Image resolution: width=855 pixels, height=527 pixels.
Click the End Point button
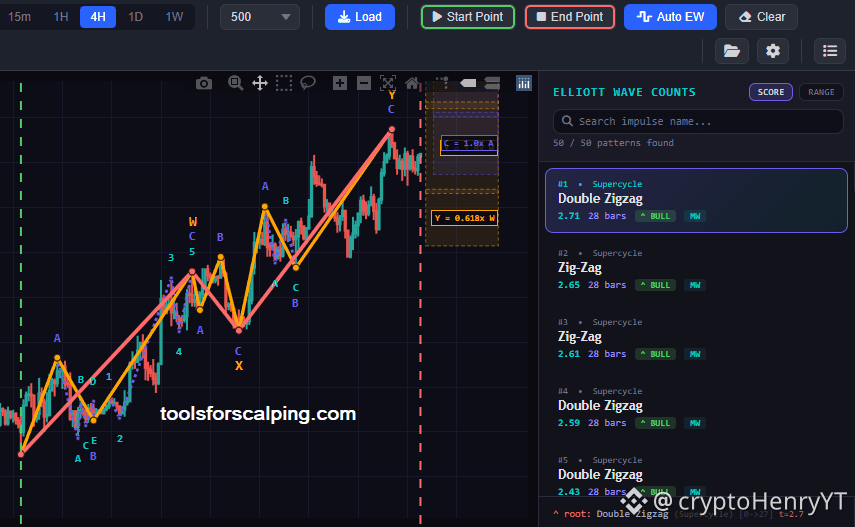point(570,17)
